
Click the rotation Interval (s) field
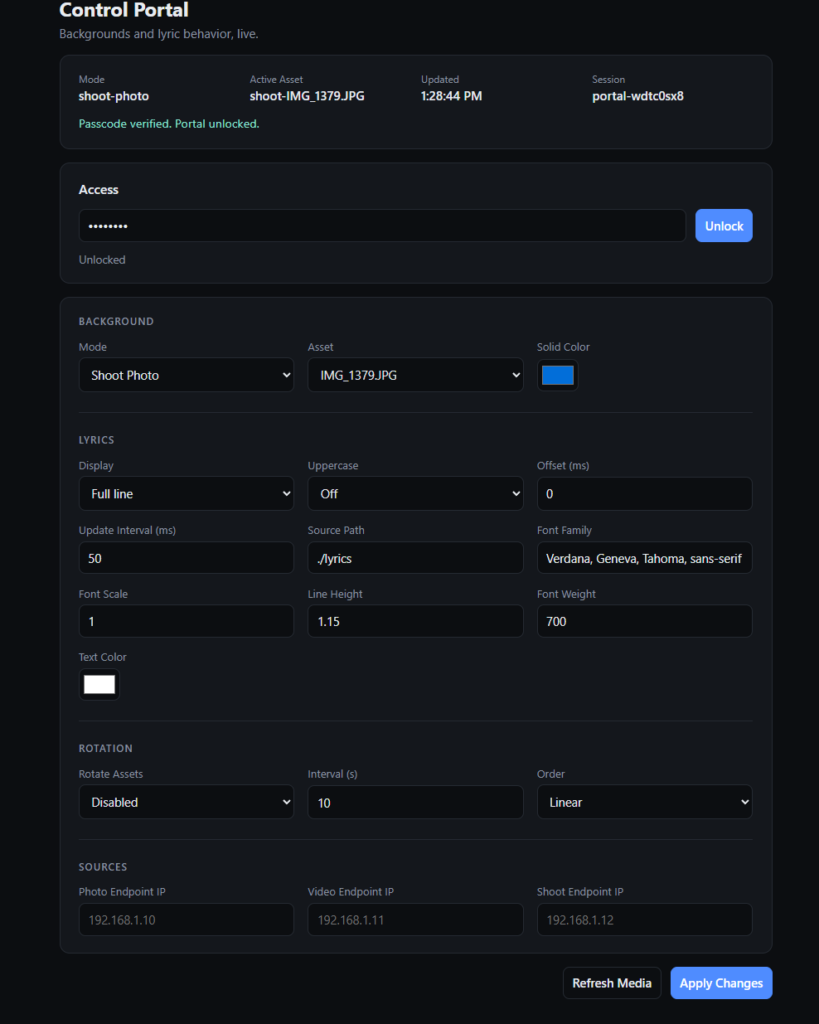point(415,802)
